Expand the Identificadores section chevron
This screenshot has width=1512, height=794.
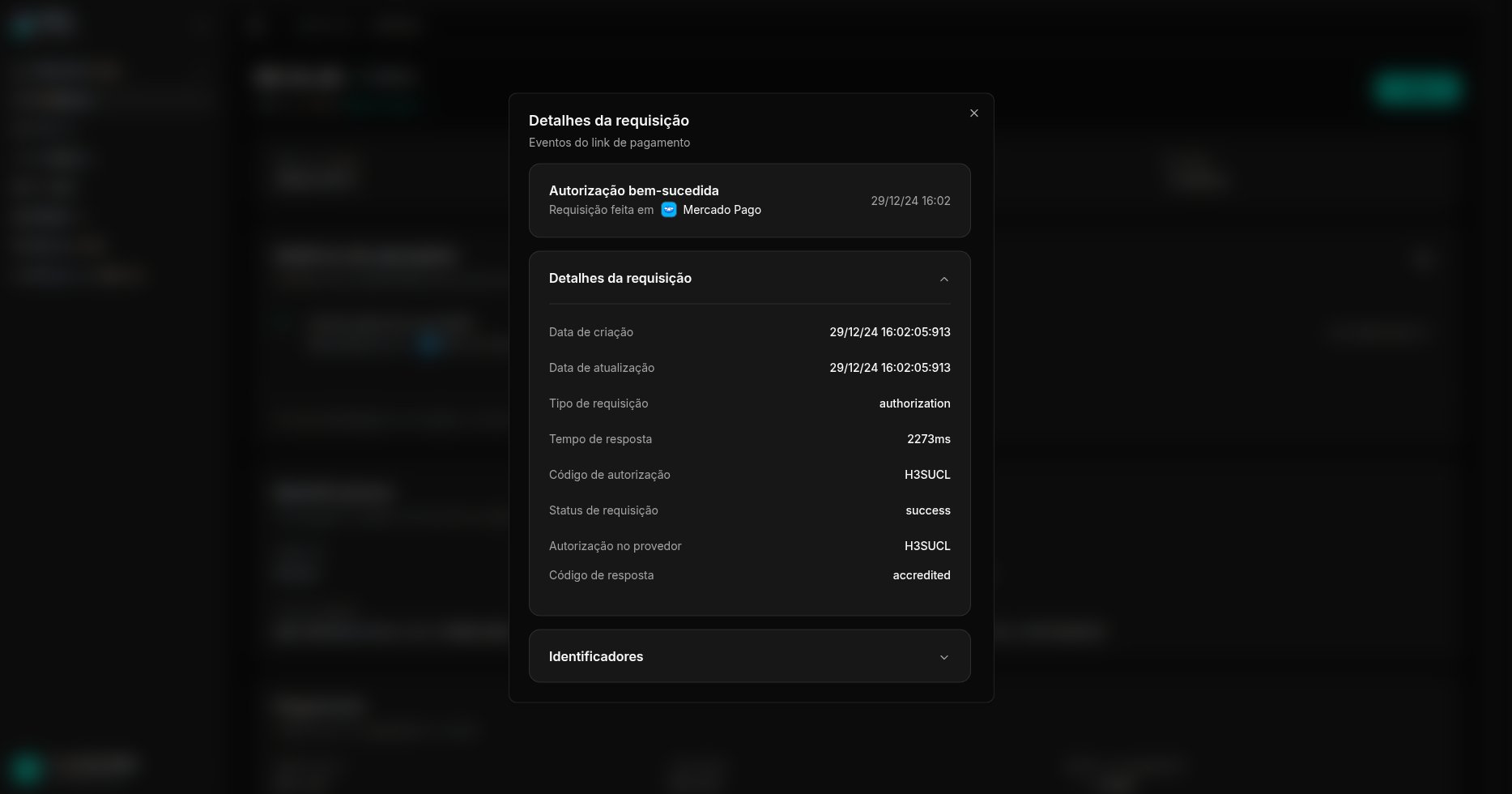click(x=943, y=657)
